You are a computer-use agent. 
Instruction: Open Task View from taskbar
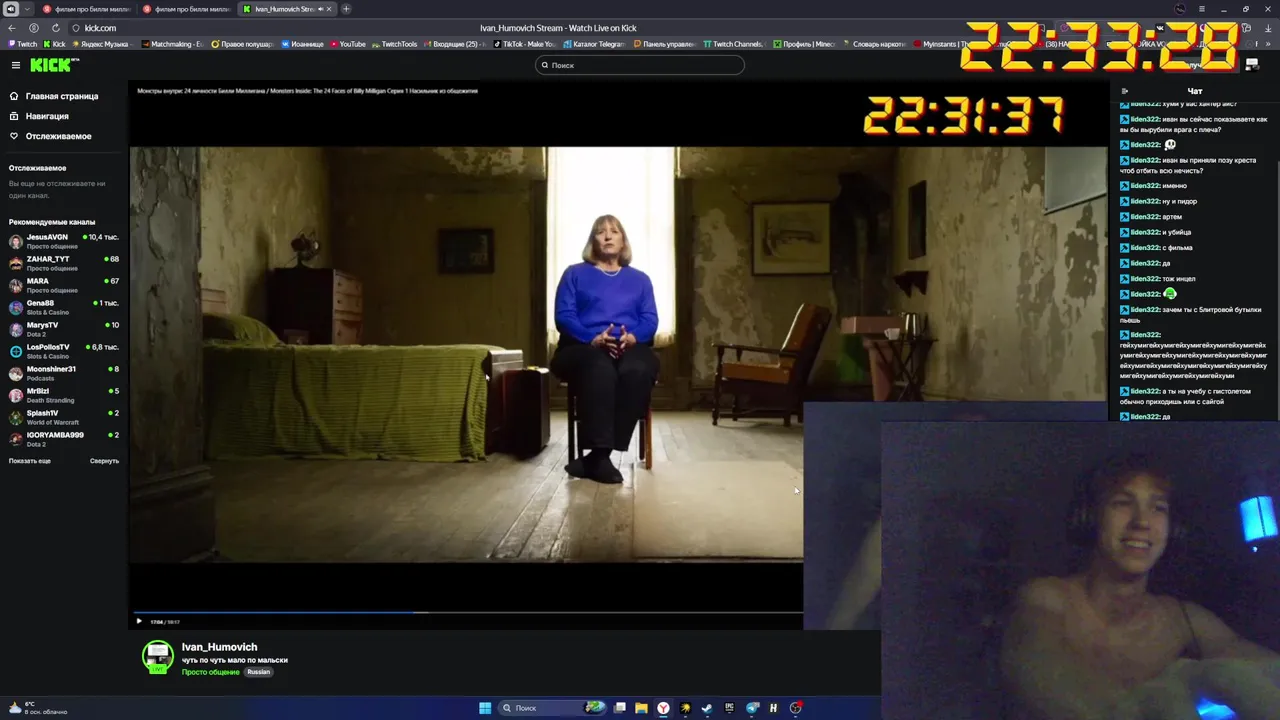(620, 708)
